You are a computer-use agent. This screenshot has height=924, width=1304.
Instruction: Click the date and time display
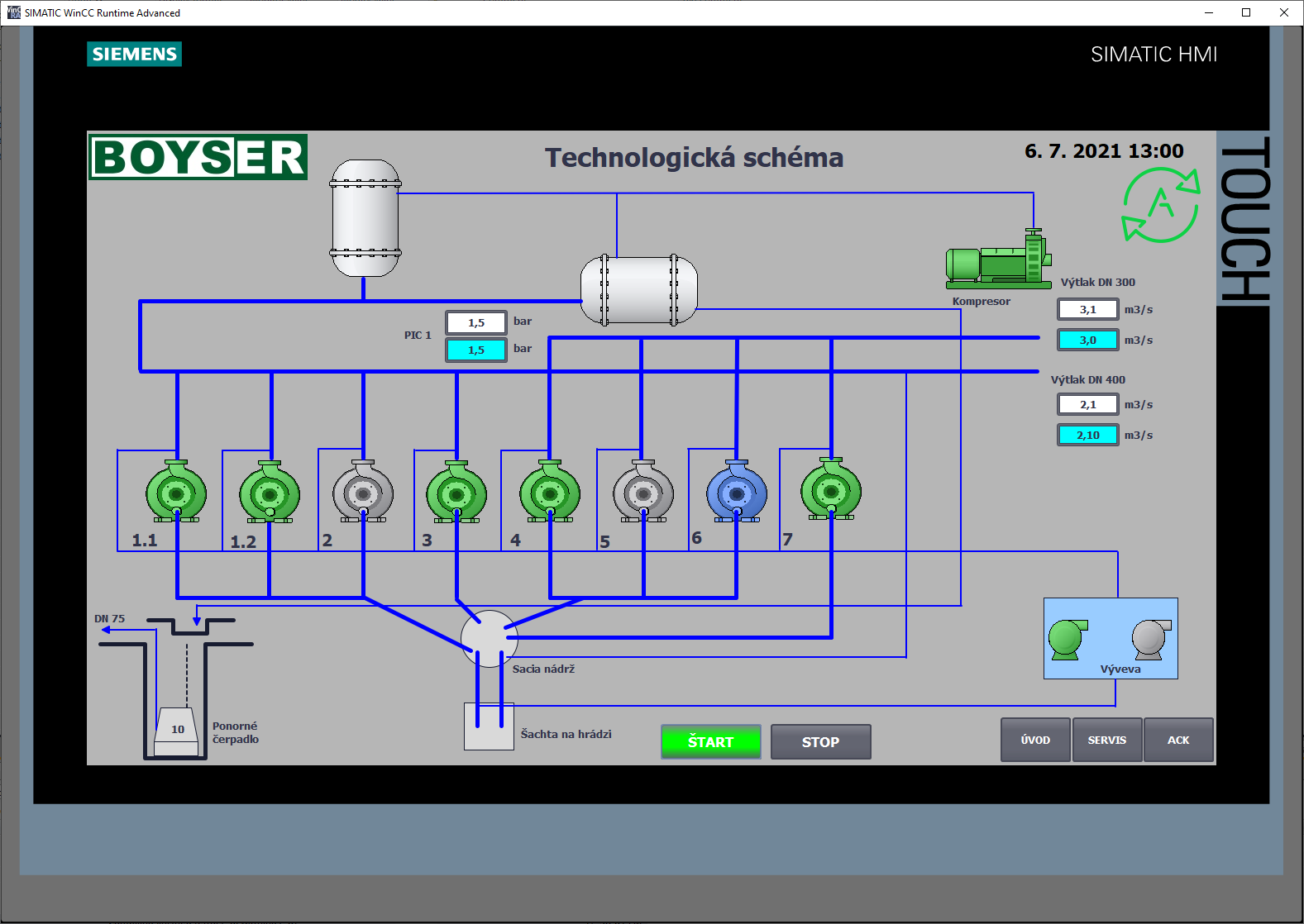1104,151
